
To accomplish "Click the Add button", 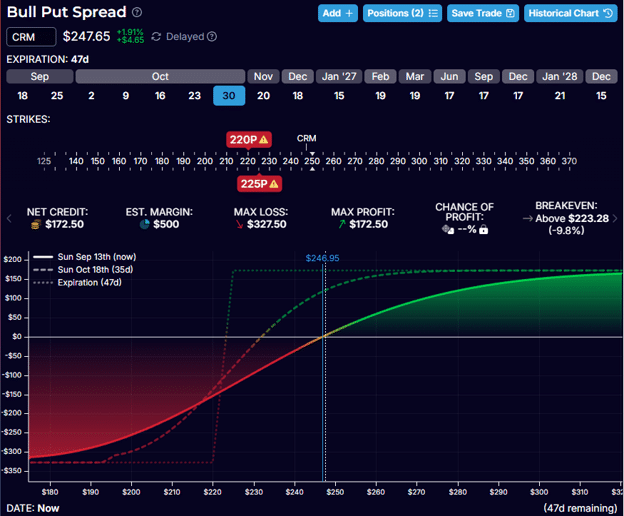I will tap(338, 13).
